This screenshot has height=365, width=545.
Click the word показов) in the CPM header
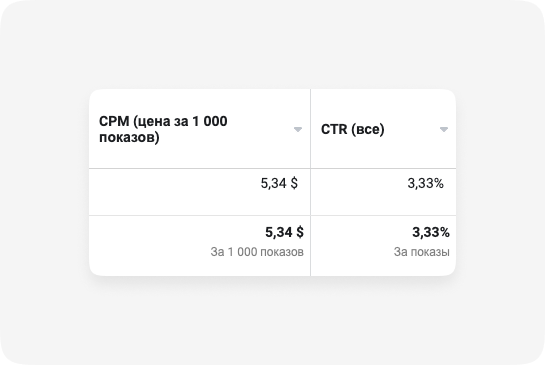129,137
